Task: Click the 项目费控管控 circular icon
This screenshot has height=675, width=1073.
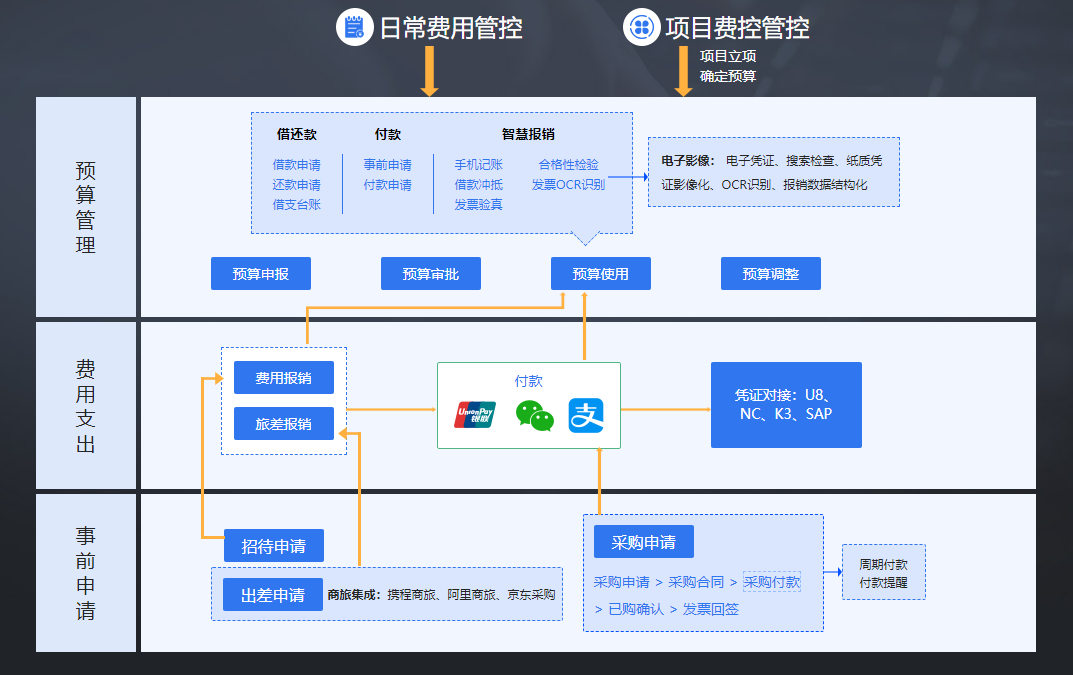Action: 641,27
